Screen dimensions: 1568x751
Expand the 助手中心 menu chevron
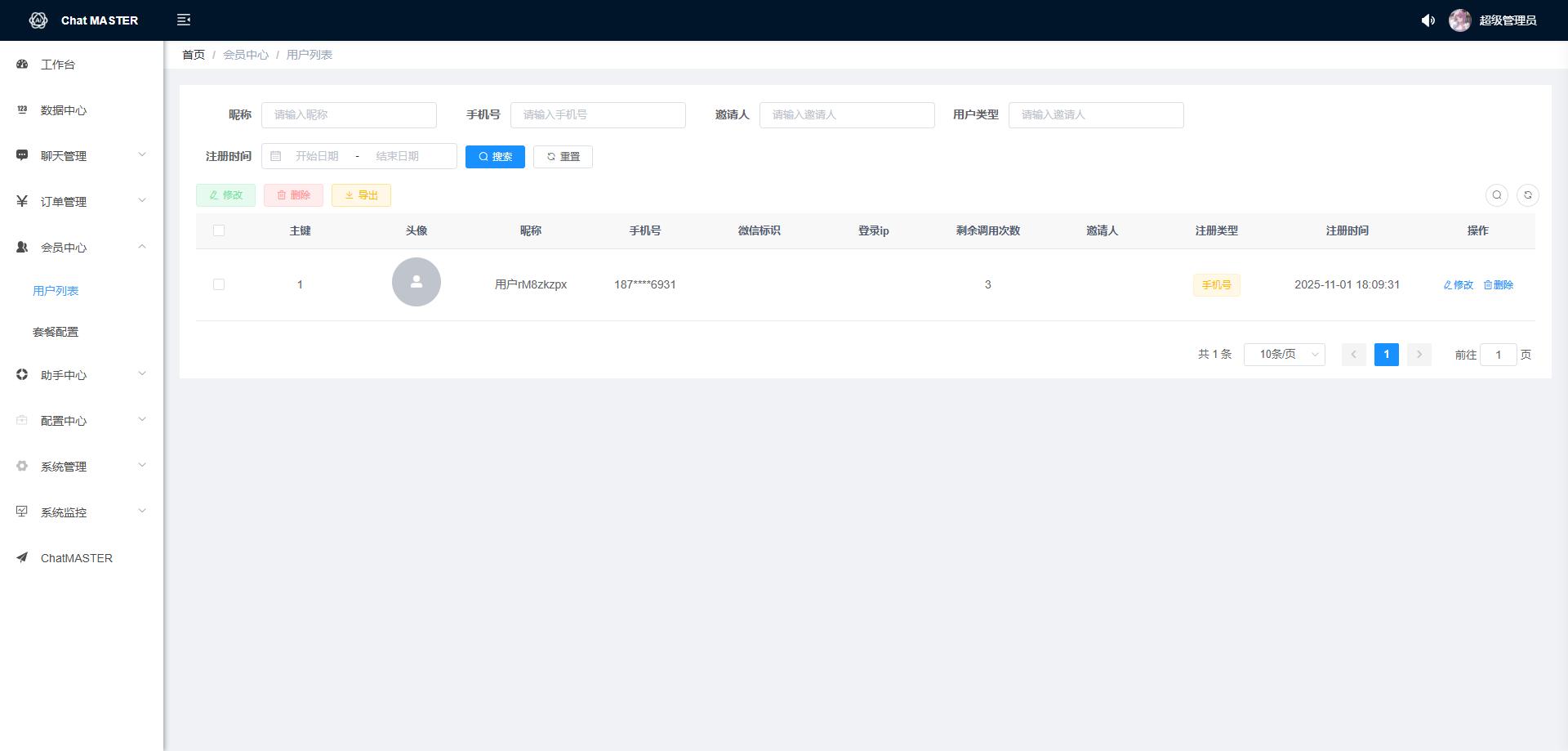(142, 373)
